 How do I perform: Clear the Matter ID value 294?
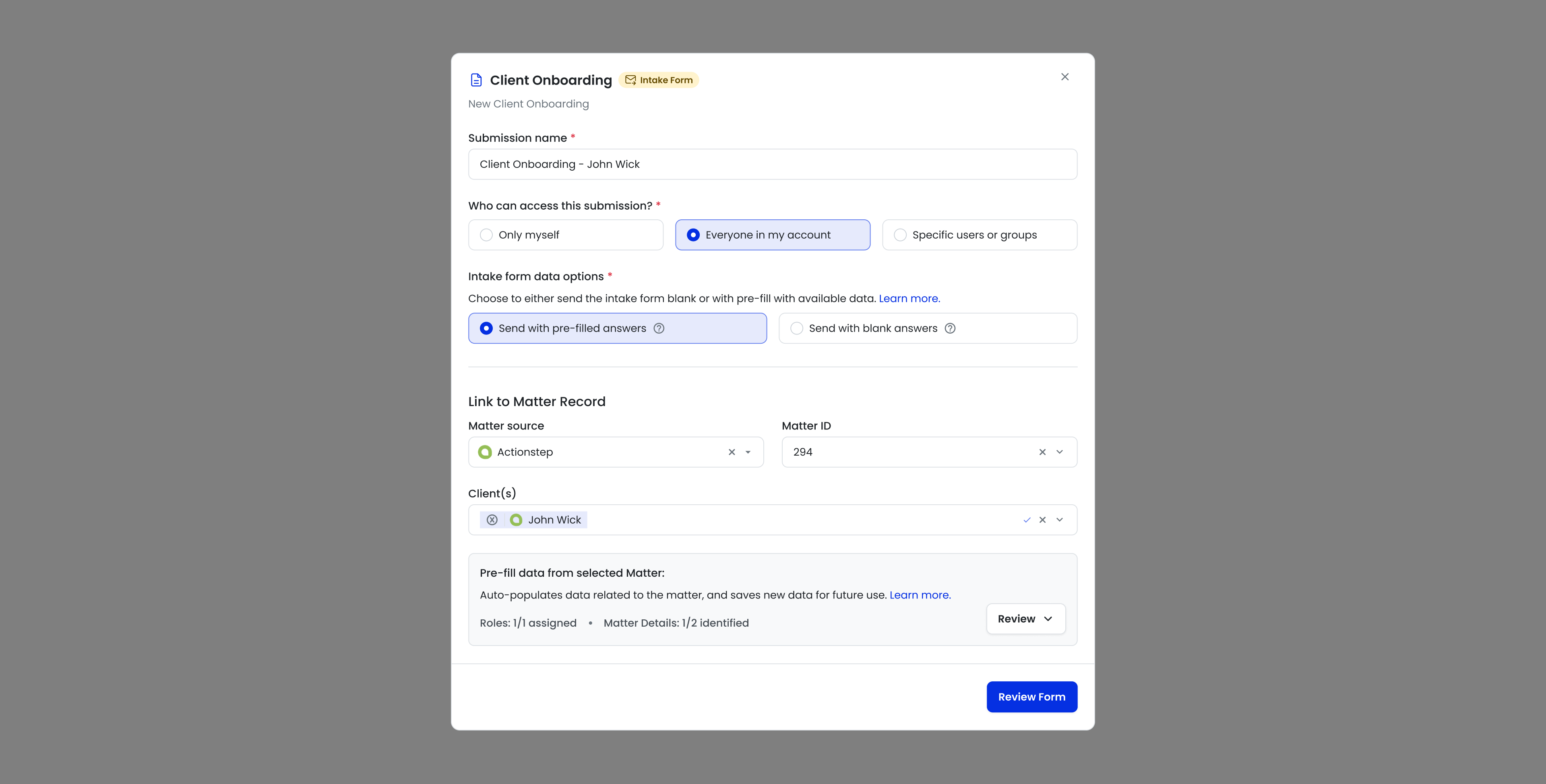(x=1042, y=452)
